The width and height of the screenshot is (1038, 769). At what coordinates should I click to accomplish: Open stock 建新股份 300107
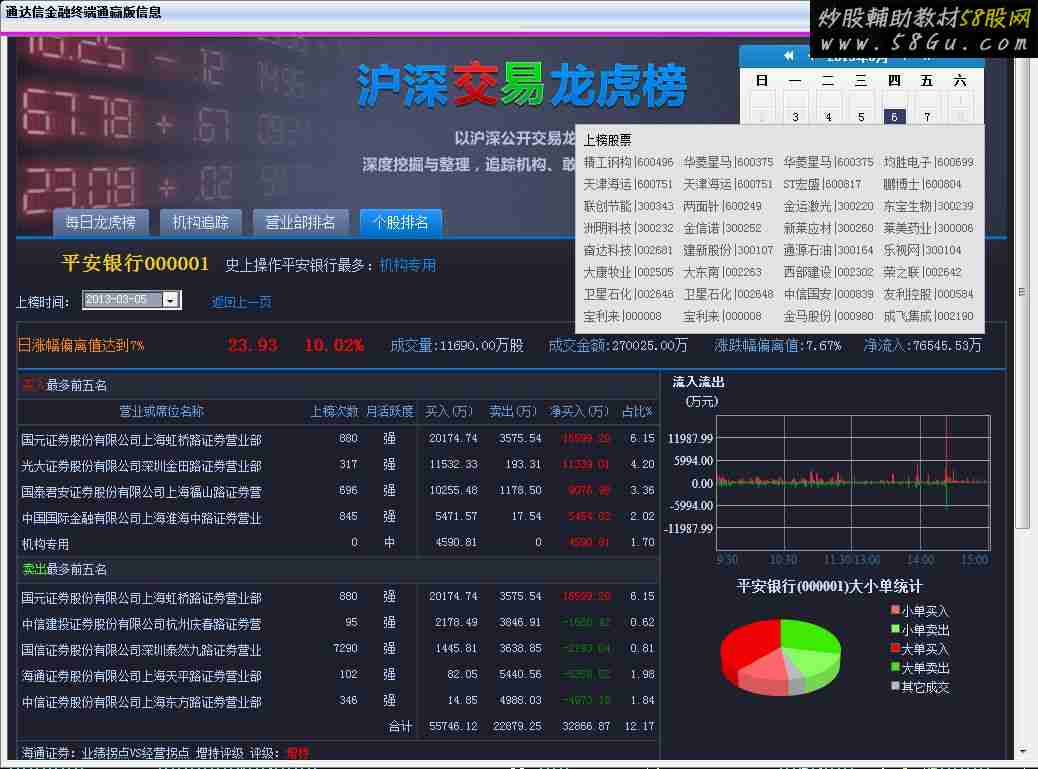pos(728,250)
